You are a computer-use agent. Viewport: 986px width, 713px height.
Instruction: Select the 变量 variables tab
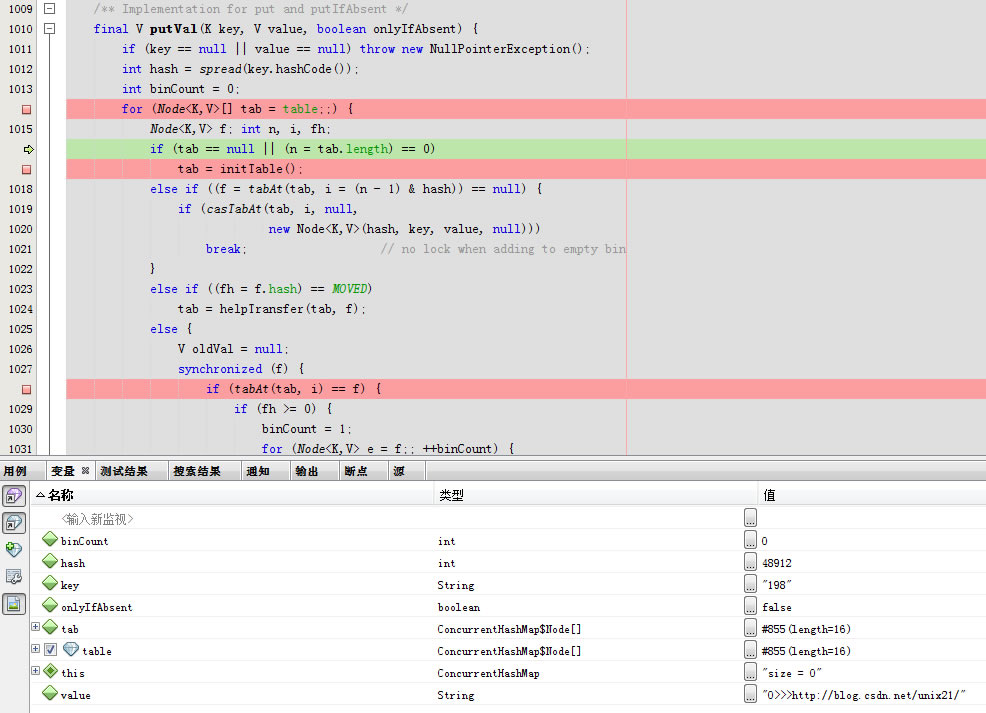(x=62, y=472)
